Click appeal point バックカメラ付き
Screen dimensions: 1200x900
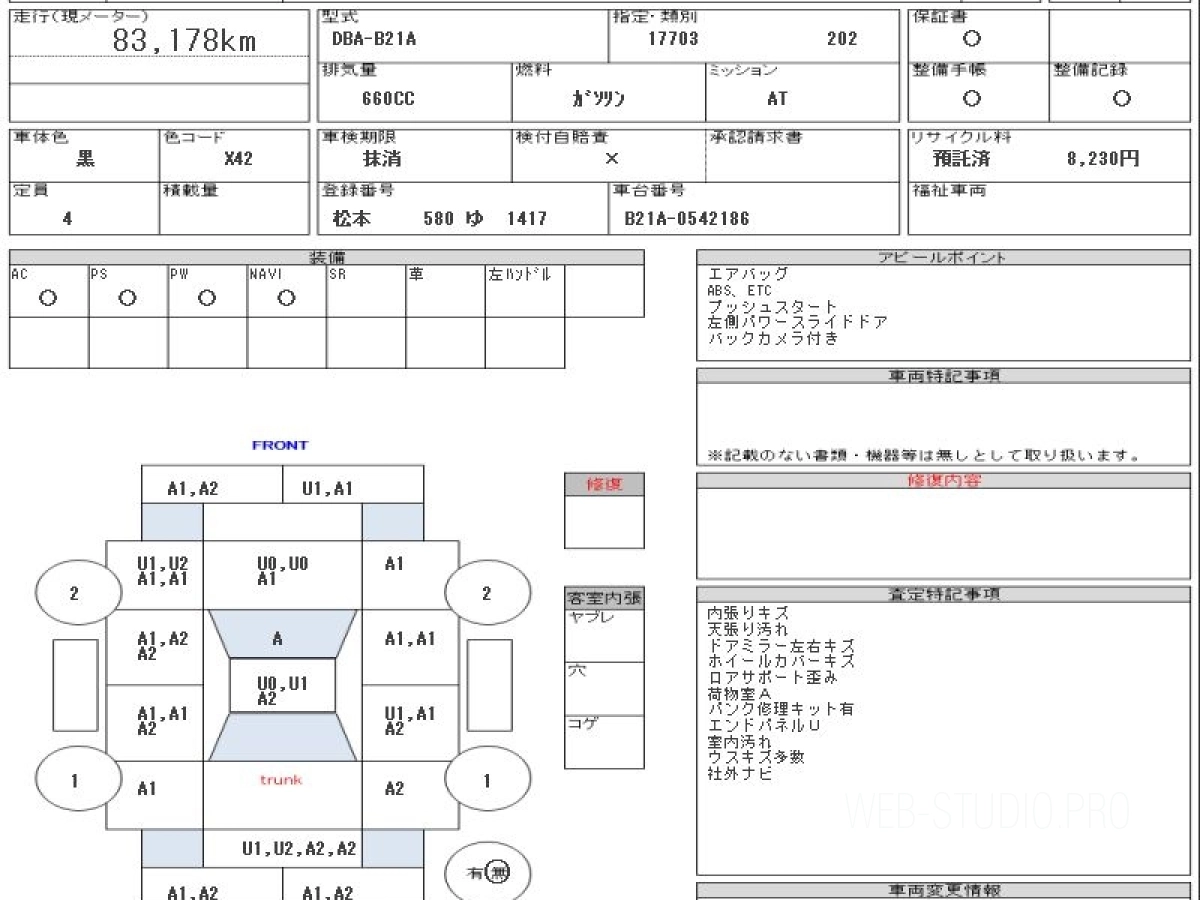tap(773, 339)
